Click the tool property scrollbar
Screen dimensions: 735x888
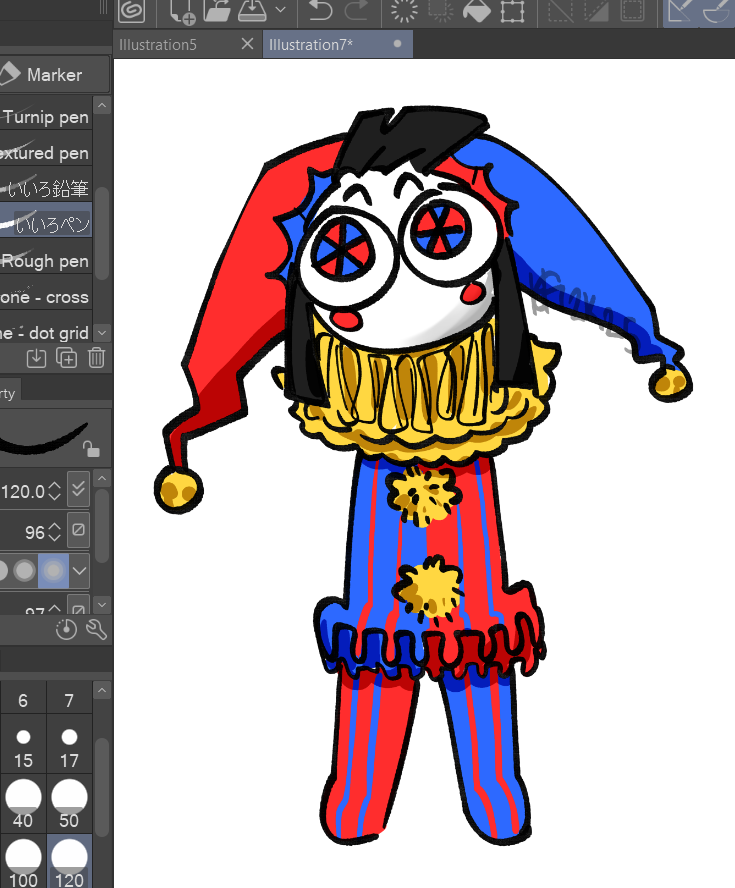102,527
